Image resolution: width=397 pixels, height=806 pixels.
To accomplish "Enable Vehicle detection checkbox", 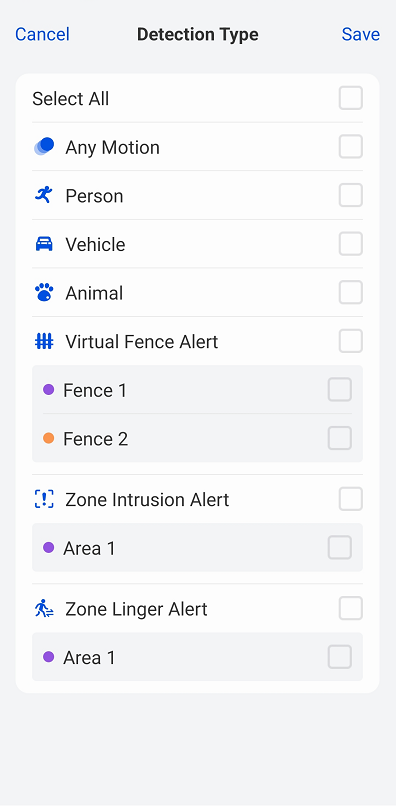I will click(351, 244).
